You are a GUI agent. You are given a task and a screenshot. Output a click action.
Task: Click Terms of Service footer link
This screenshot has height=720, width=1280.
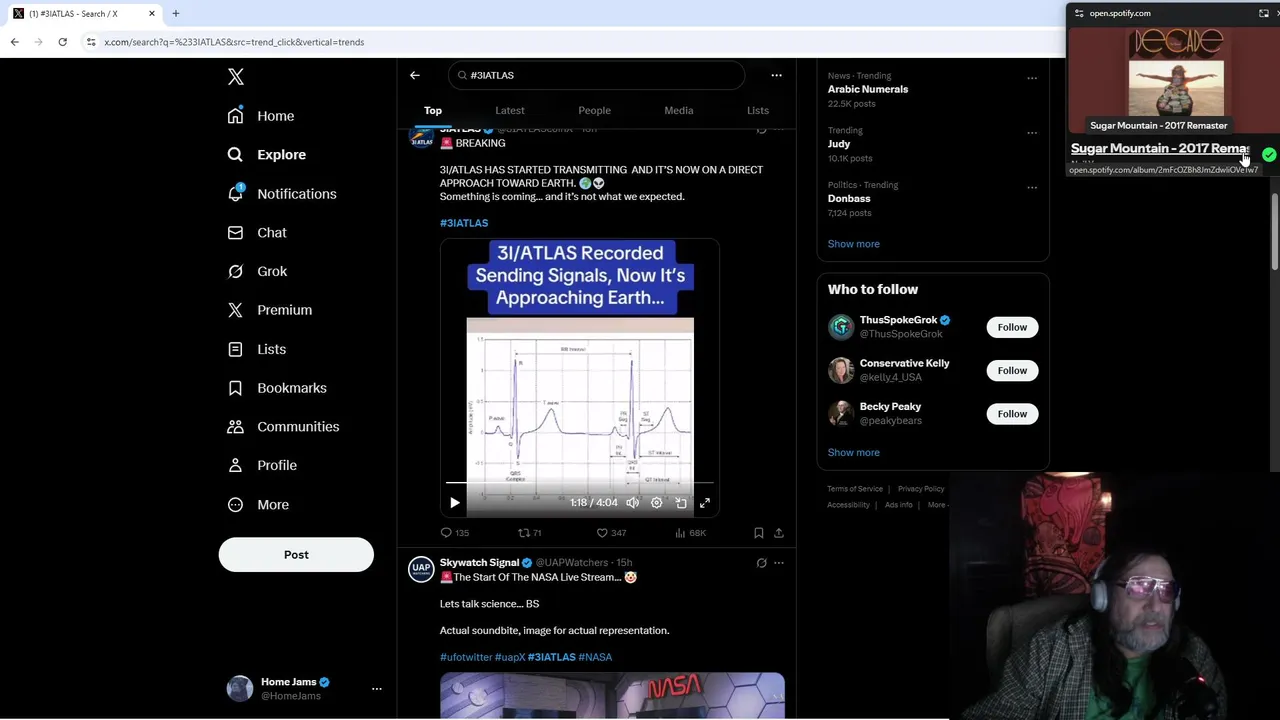[855, 489]
